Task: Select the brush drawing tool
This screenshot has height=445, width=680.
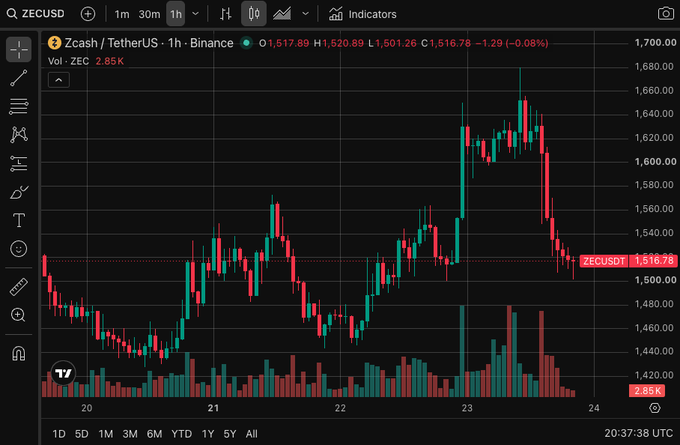Action: 19,192
